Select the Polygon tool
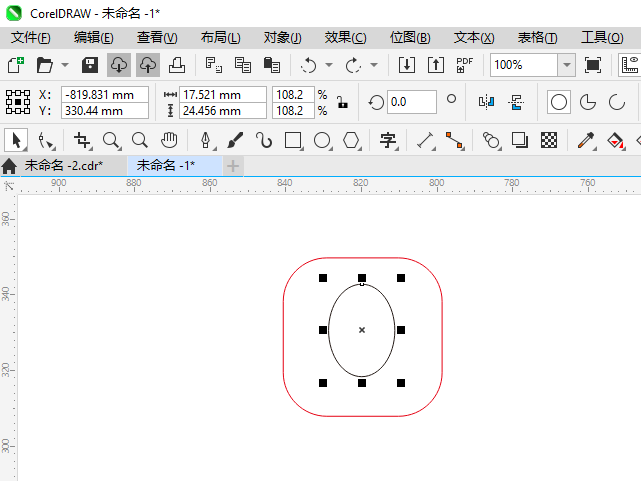Image resolution: width=641 pixels, height=481 pixels. click(x=351, y=140)
